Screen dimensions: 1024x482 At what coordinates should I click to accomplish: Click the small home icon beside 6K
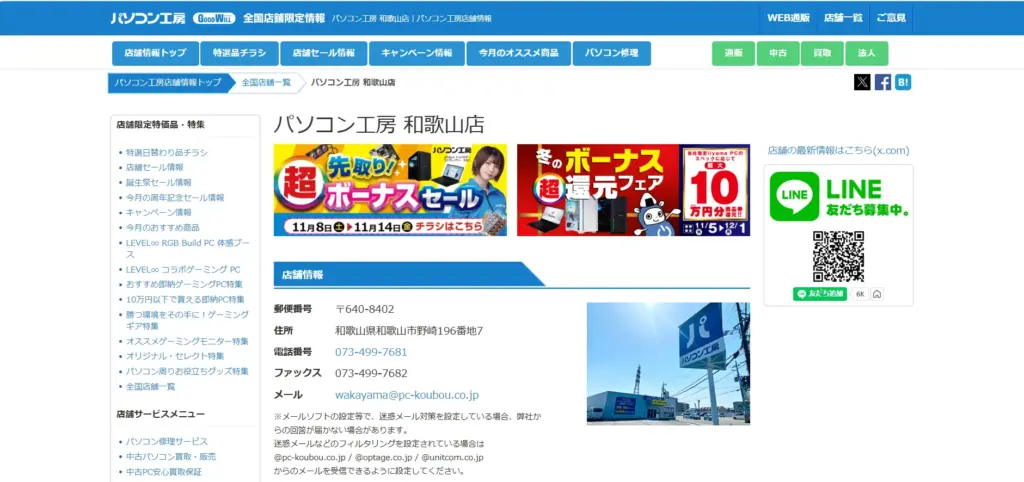coord(877,294)
